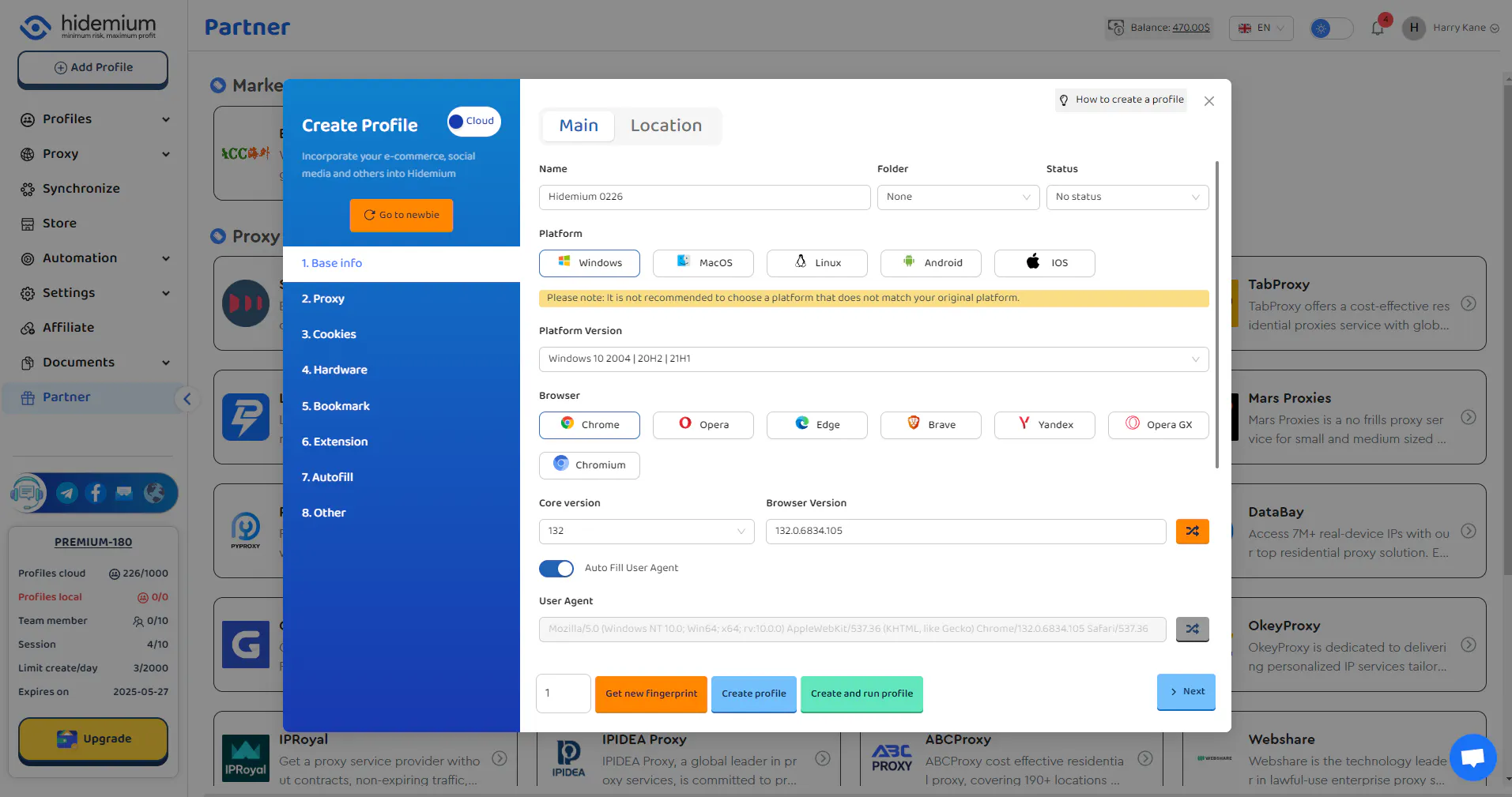Open OkeyProxy card arrow icon

tap(1469, 645)
